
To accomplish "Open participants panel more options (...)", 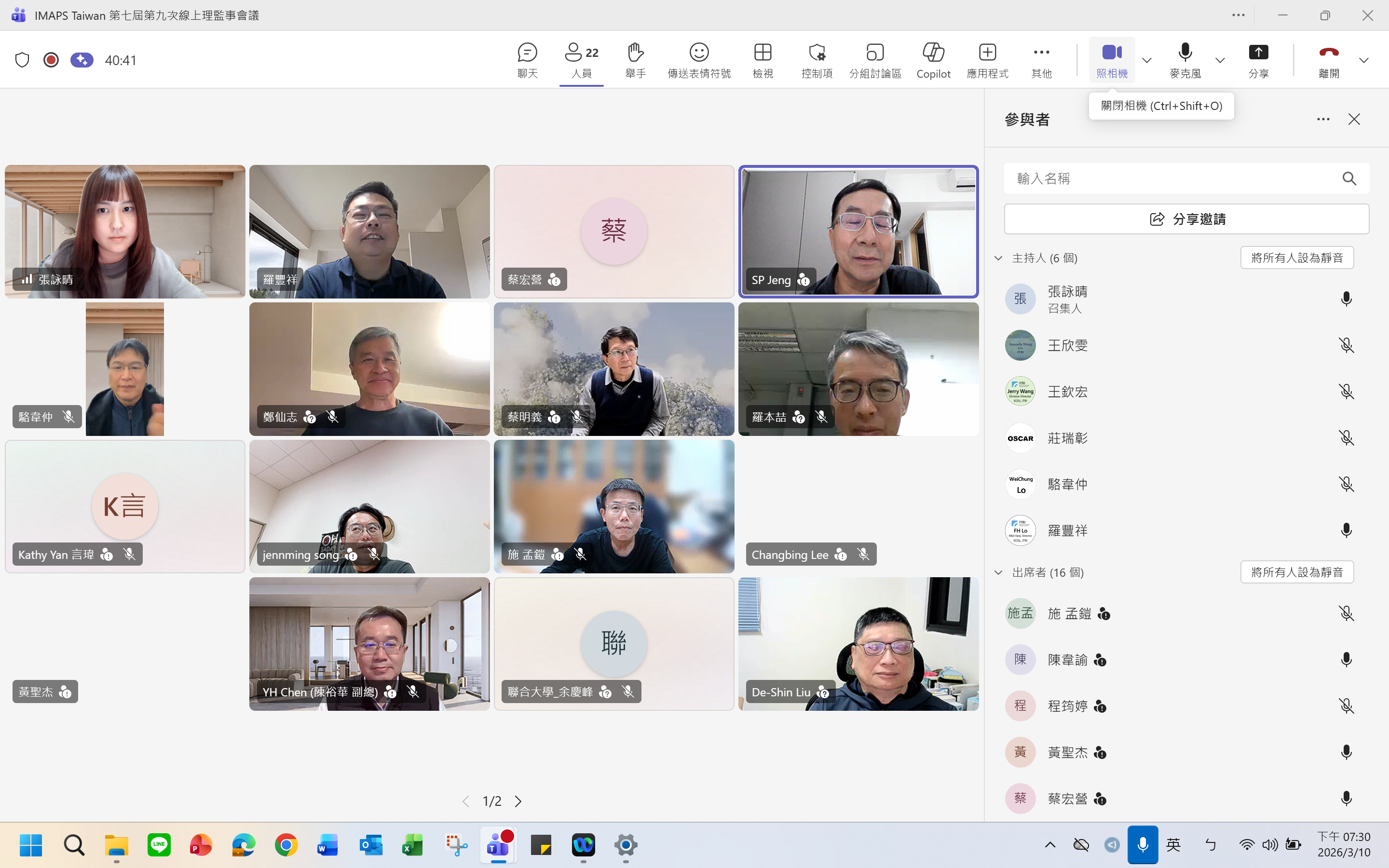I will [x=1323, y=120].
